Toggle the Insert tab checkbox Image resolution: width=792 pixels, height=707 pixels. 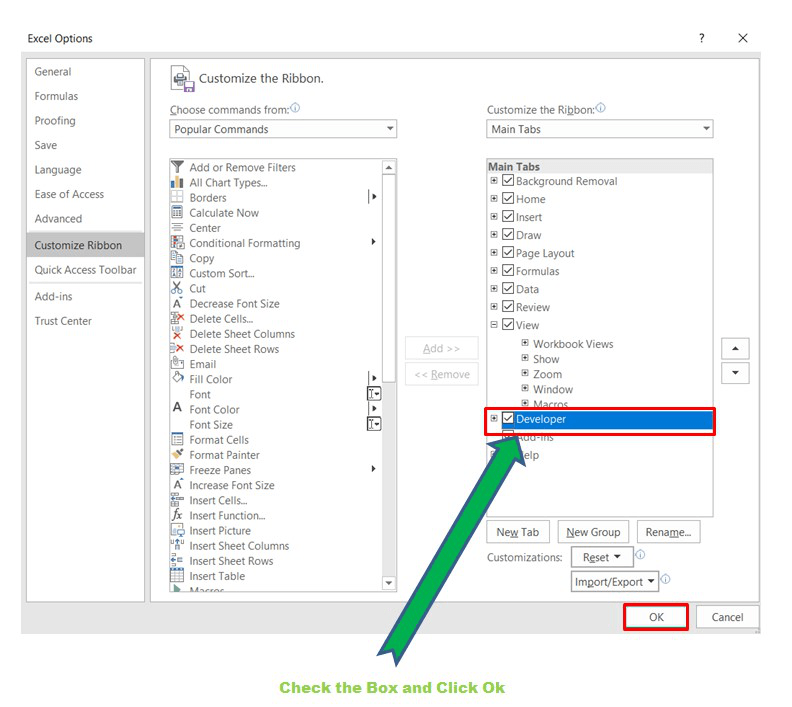[x=508, y=217]
